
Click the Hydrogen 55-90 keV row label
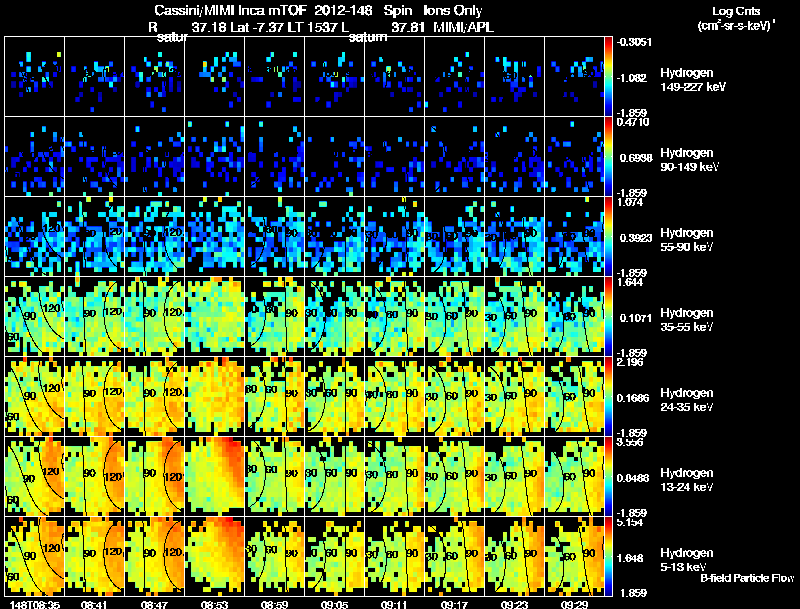[x=687, y=240]
